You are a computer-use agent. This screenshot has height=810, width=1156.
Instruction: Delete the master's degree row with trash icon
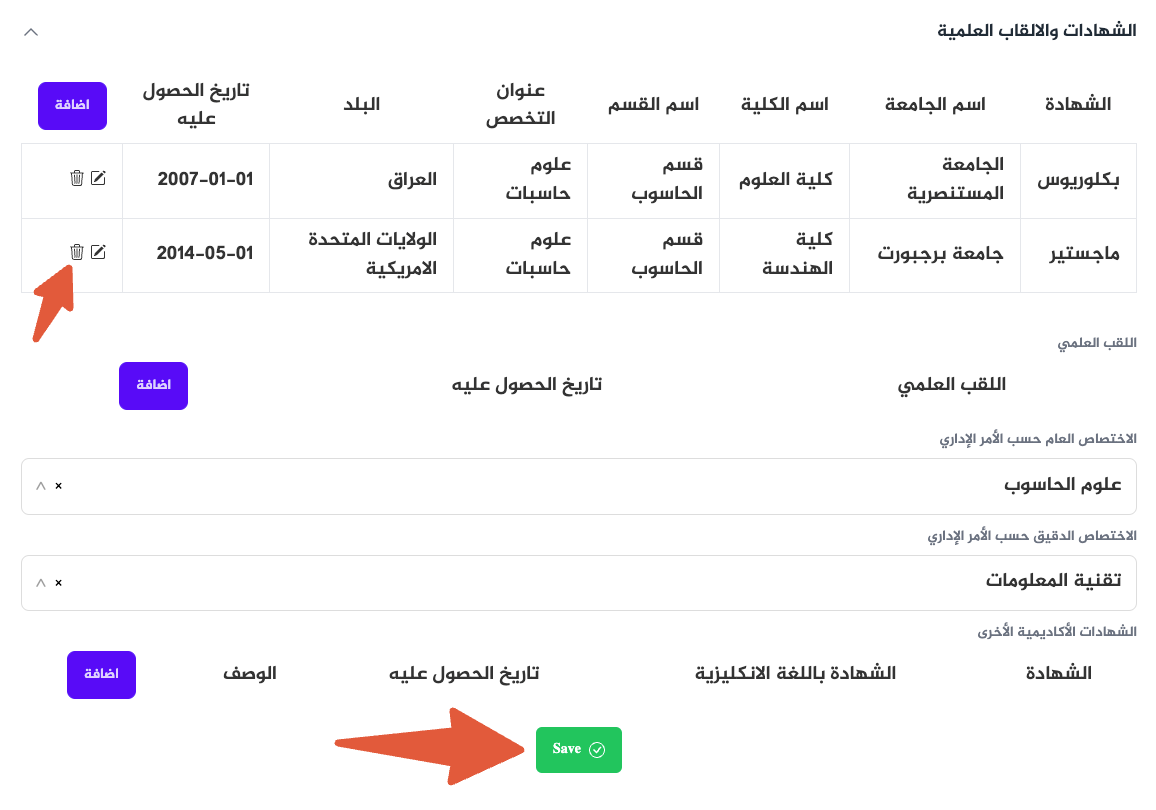click(76, 253)
